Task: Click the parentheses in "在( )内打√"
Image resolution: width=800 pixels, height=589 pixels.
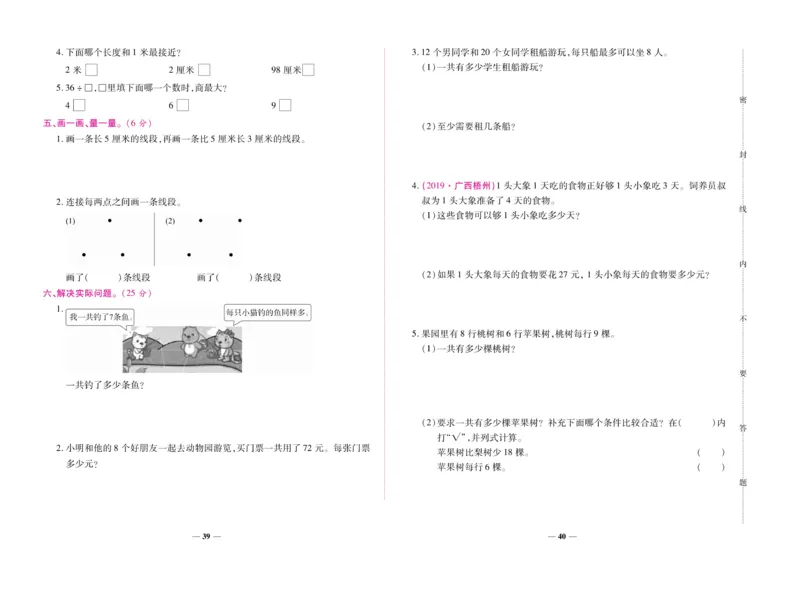Action: click(x=698, y=423)
